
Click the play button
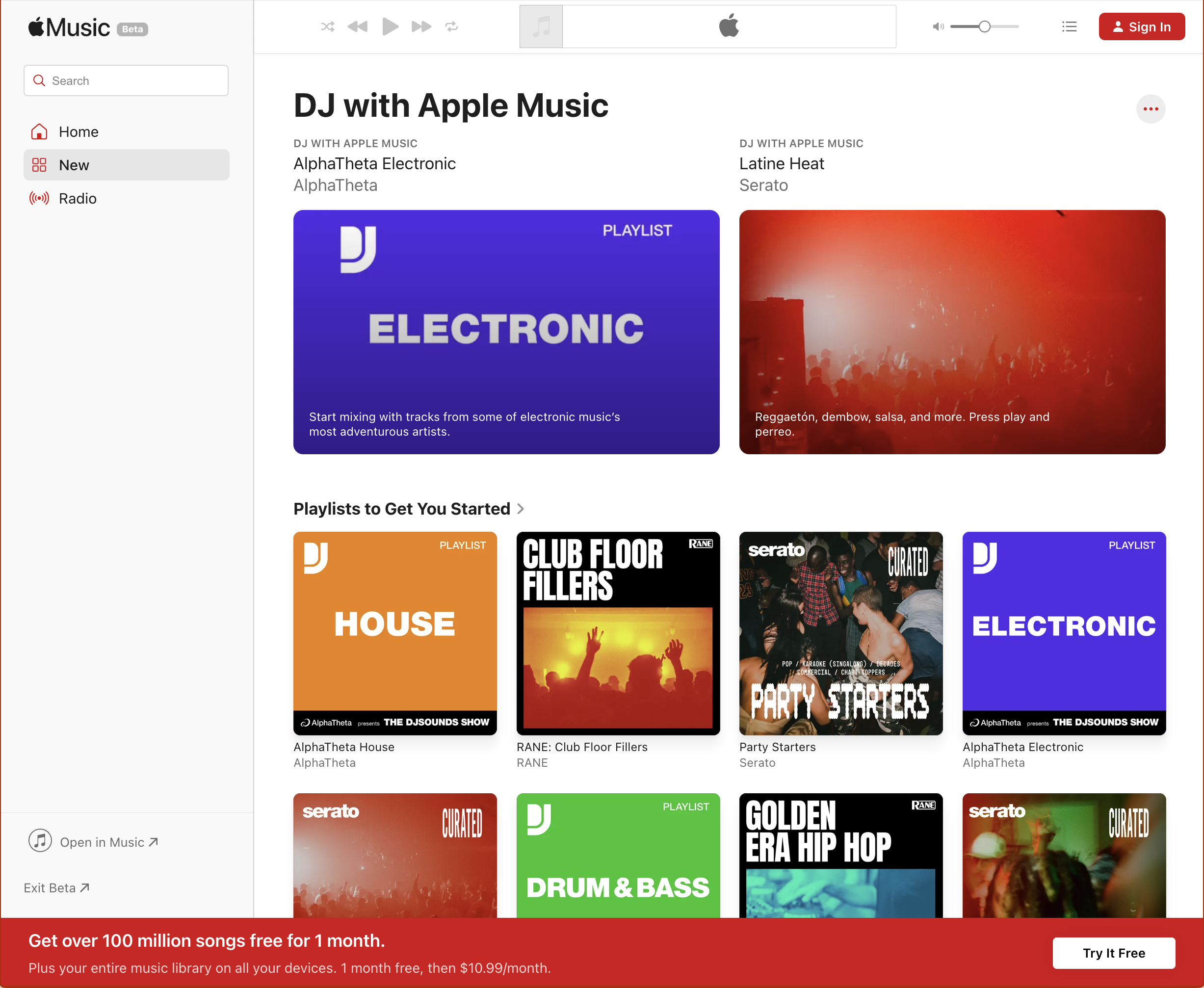pos(390,26)
